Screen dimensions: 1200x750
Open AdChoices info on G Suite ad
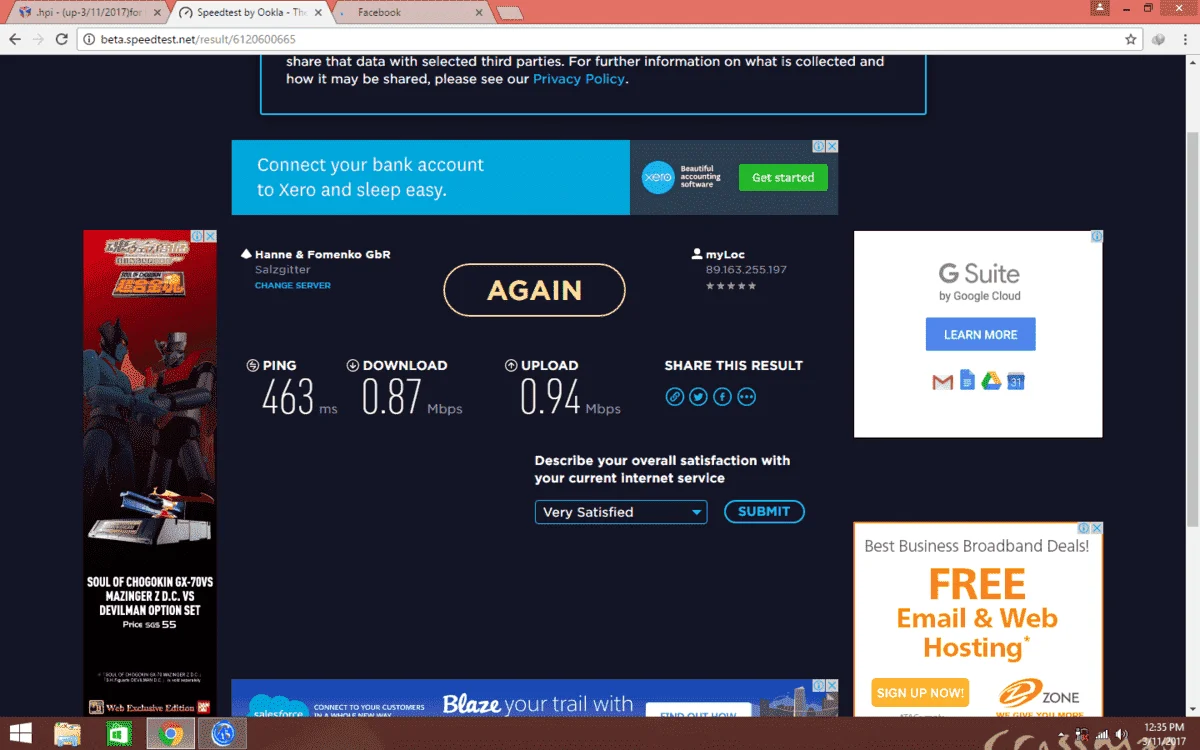[x=1097, y=237]
